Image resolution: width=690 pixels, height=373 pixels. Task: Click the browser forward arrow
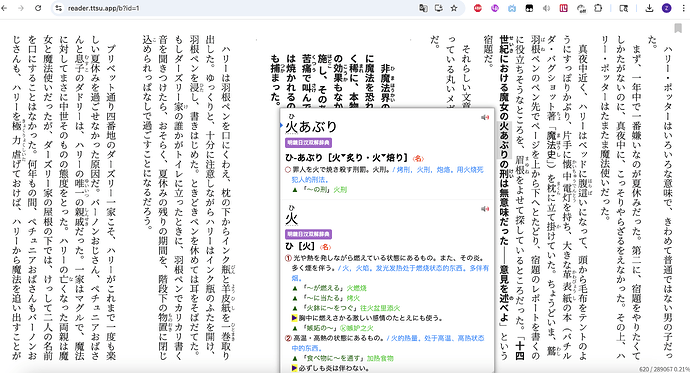click(21, 8)
